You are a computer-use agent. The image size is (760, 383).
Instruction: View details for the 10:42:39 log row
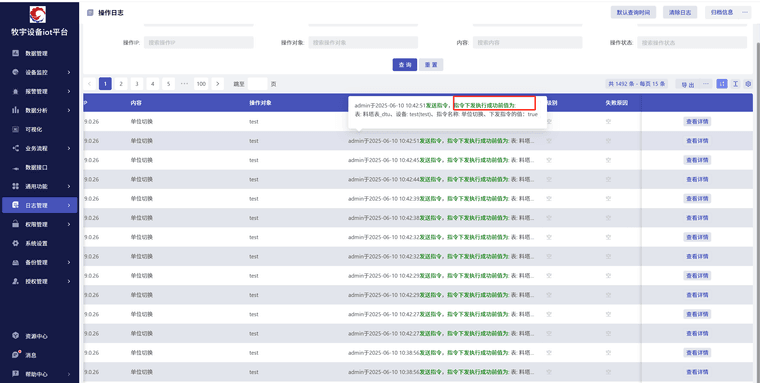click(x=697, y=198)
